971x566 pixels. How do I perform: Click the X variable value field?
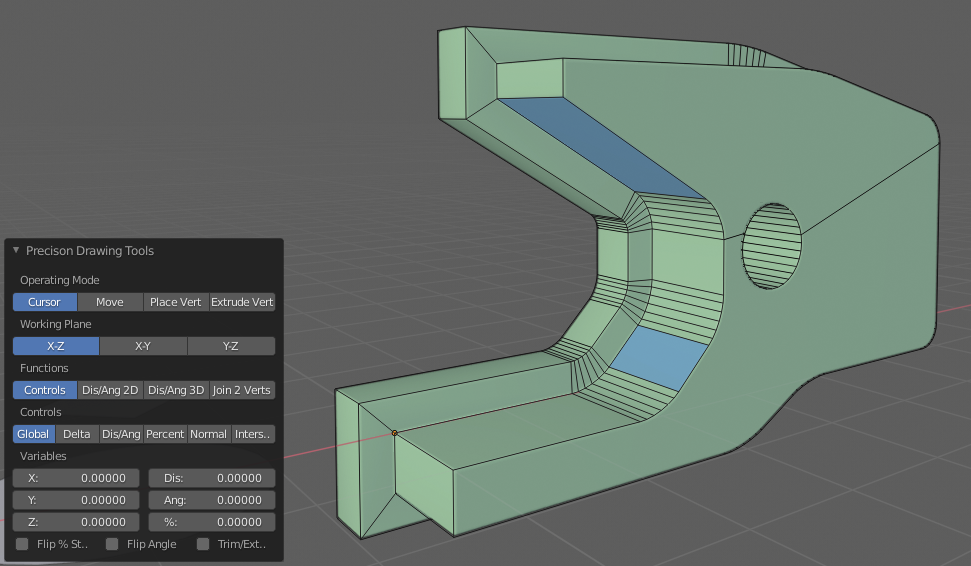(x=77, y=478)
